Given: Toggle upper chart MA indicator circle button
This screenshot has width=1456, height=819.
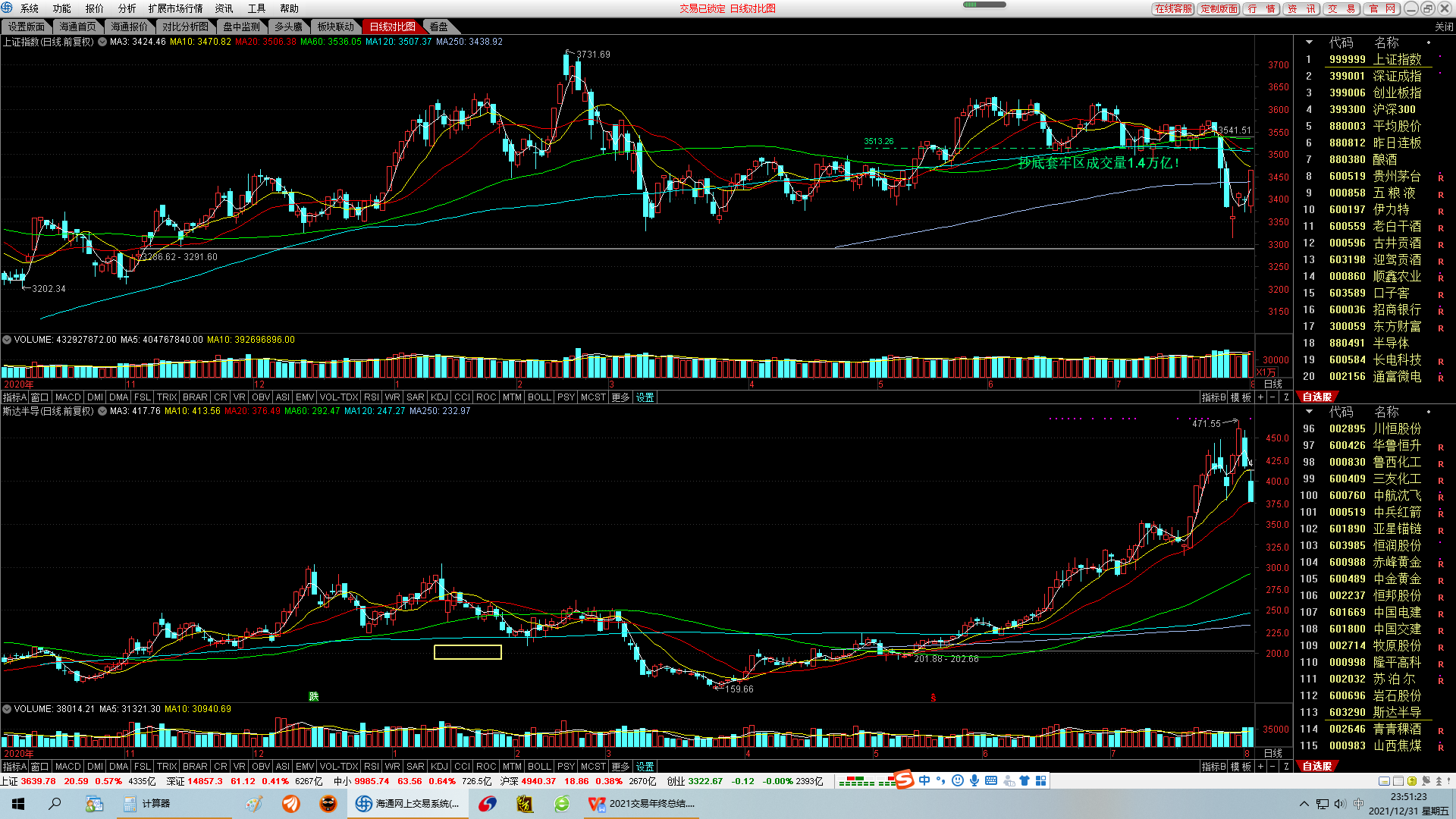Looking at the screenshot, I should (102, 42).
